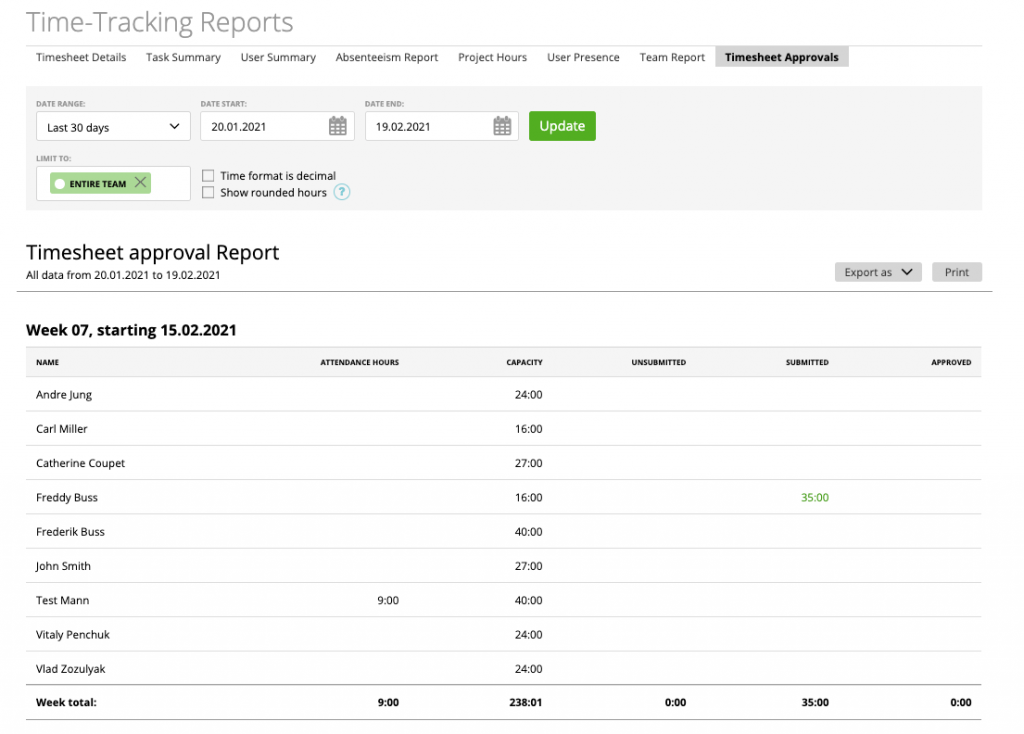Switch to the Project Hours tab
The image size is (1024, 734).
[492, 57]
